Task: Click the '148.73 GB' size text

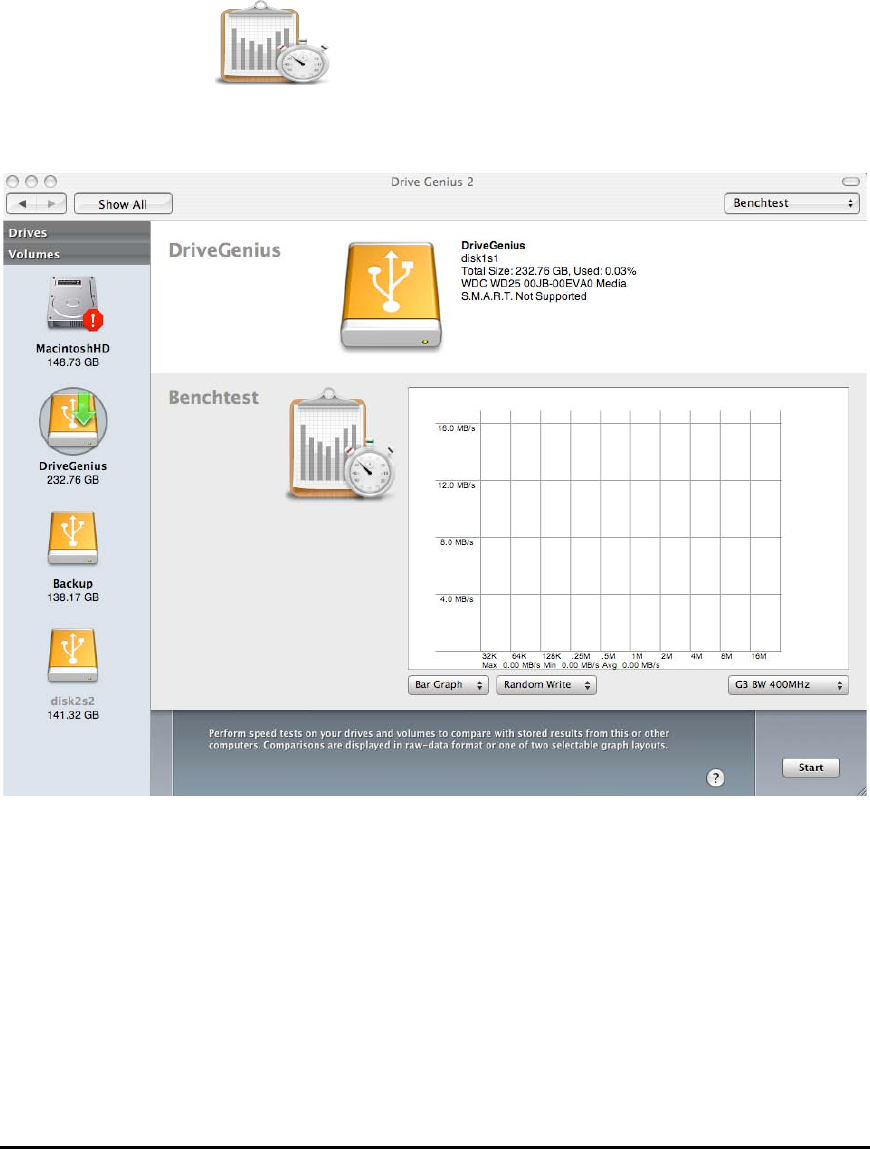Action: coord(73,362)
